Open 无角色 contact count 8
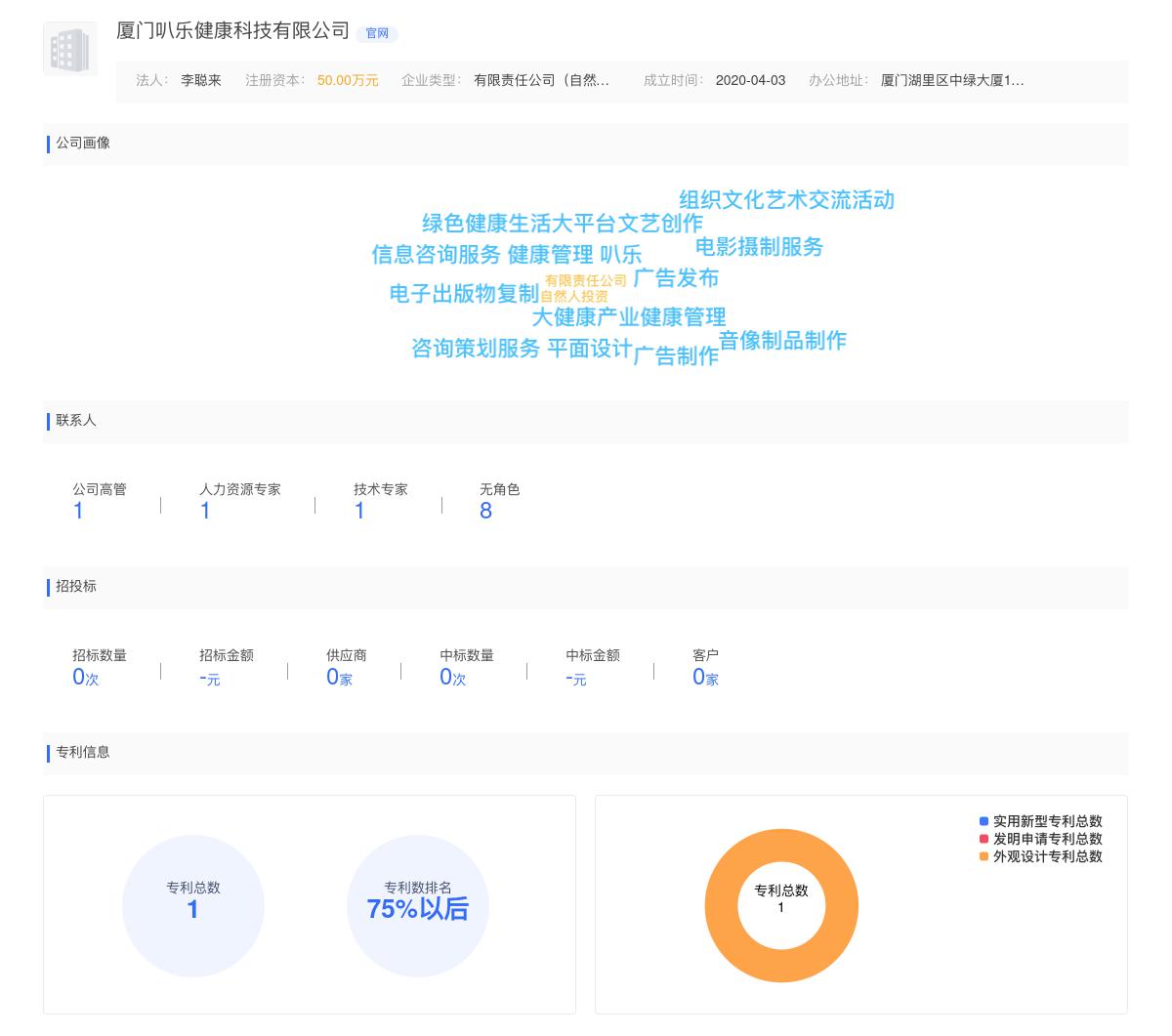The height and width of the screenshot is (1036, 1172). 485,511
